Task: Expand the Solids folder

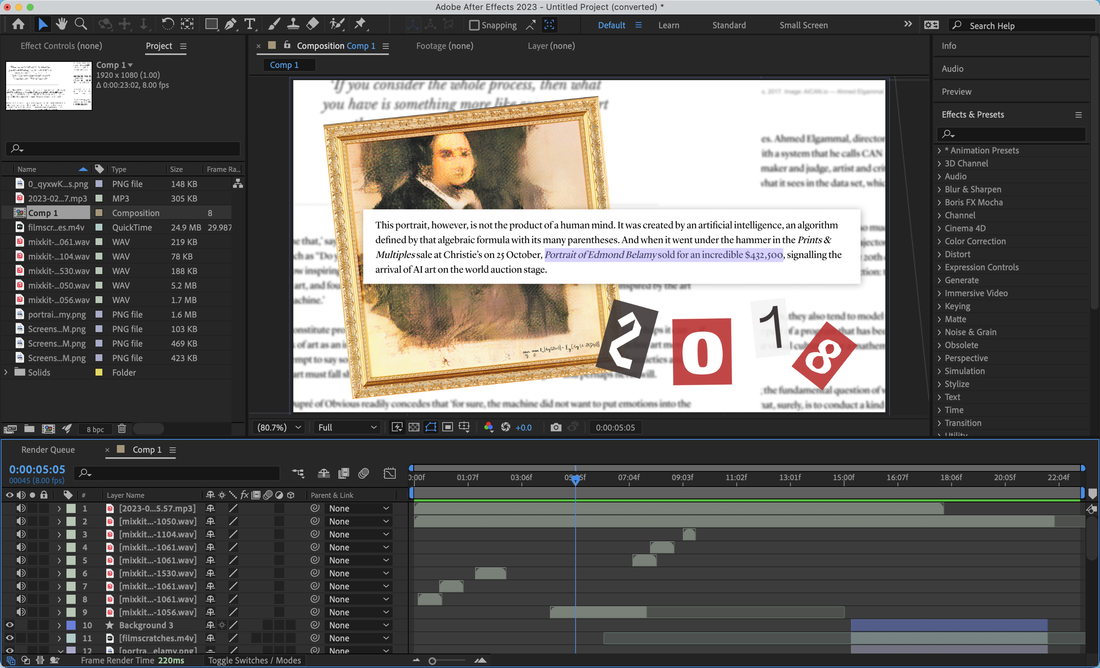Action: [x=6, y=373]
